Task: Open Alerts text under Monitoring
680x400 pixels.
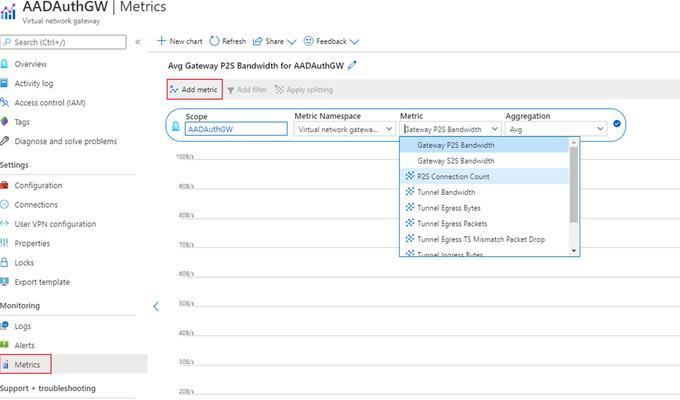Action: [24, 345]
